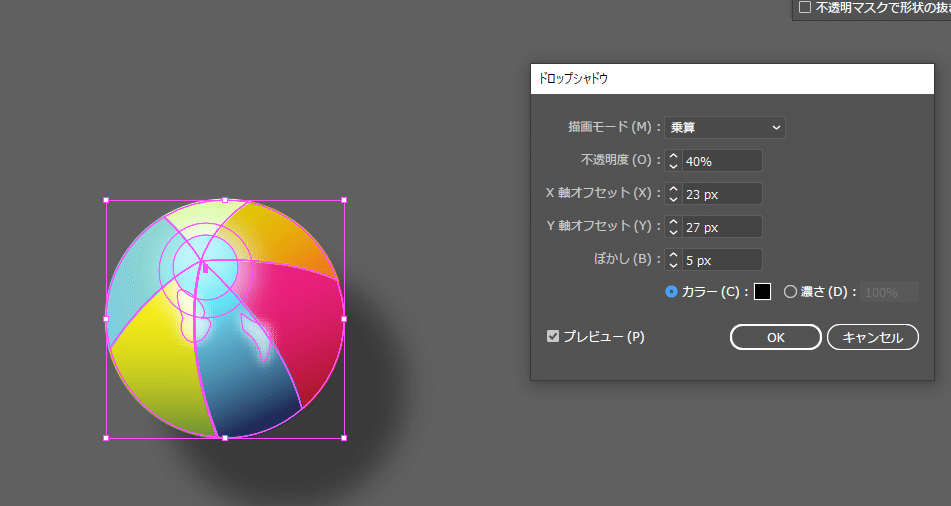Viewport: 951px width, 506px height.
Task: Click the top-left bounding box handle
Action: click(106, 200)
